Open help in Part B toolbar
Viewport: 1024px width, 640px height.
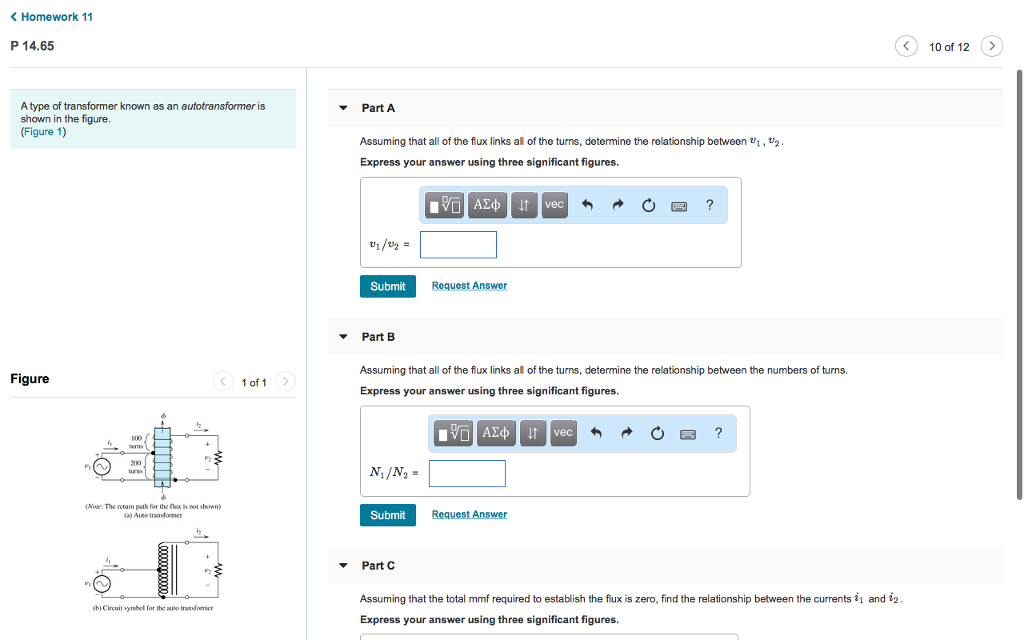coord(718,433)
